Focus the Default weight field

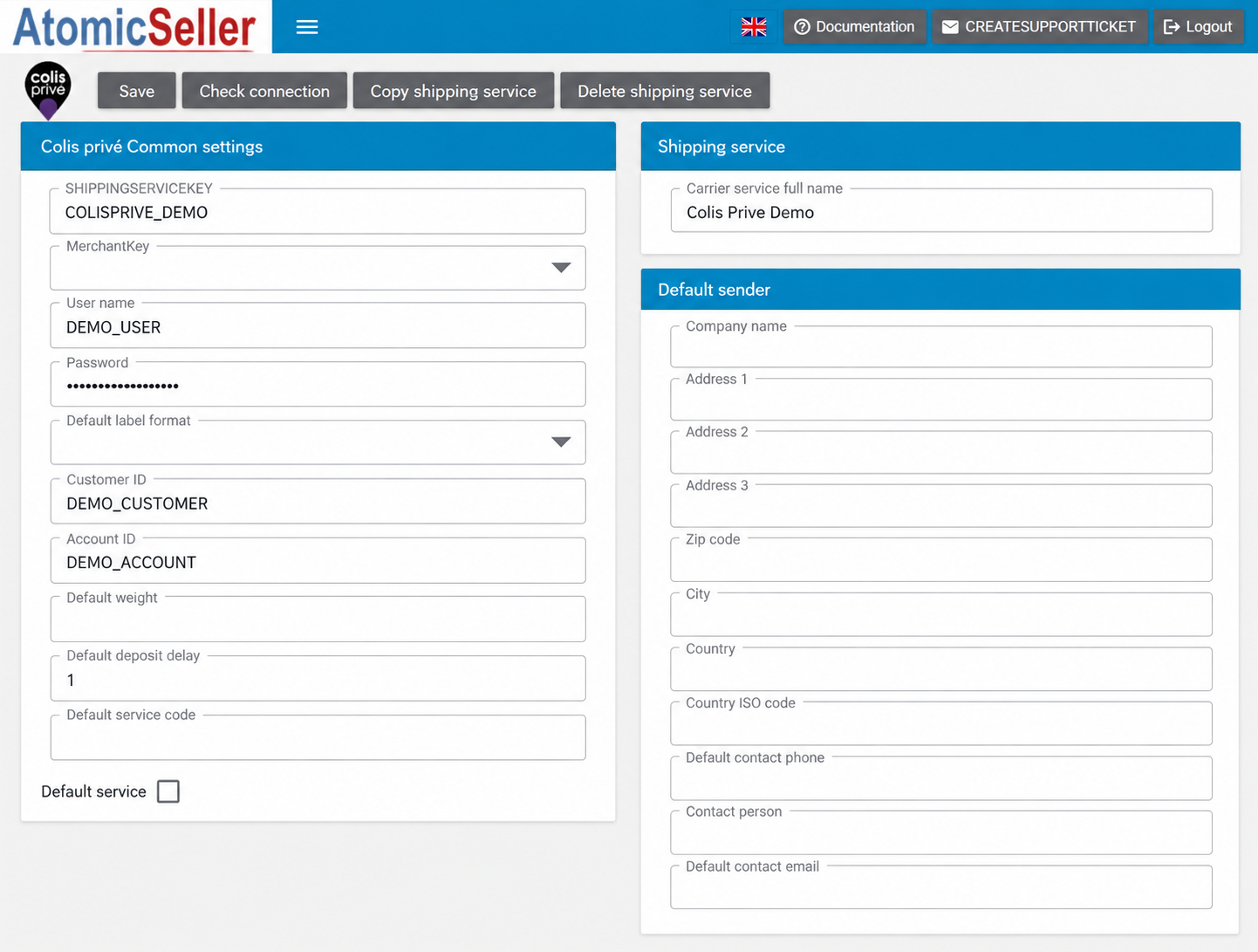click(x=318, y=620)
